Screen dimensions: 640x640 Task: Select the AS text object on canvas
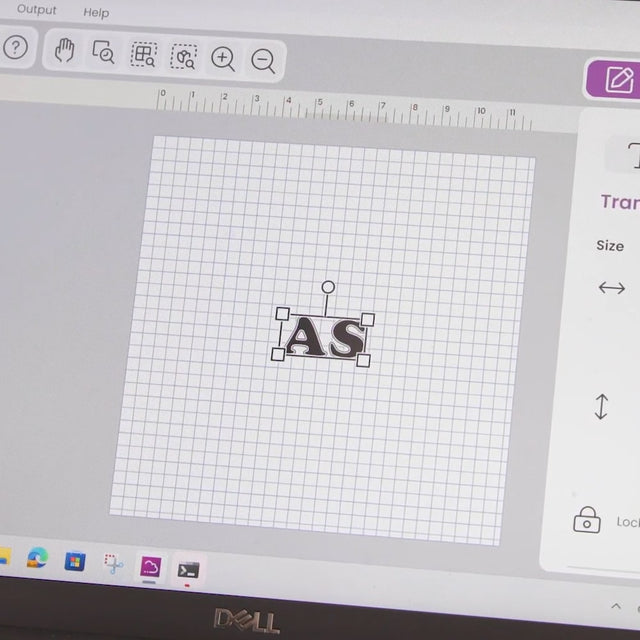coord(324,338)
